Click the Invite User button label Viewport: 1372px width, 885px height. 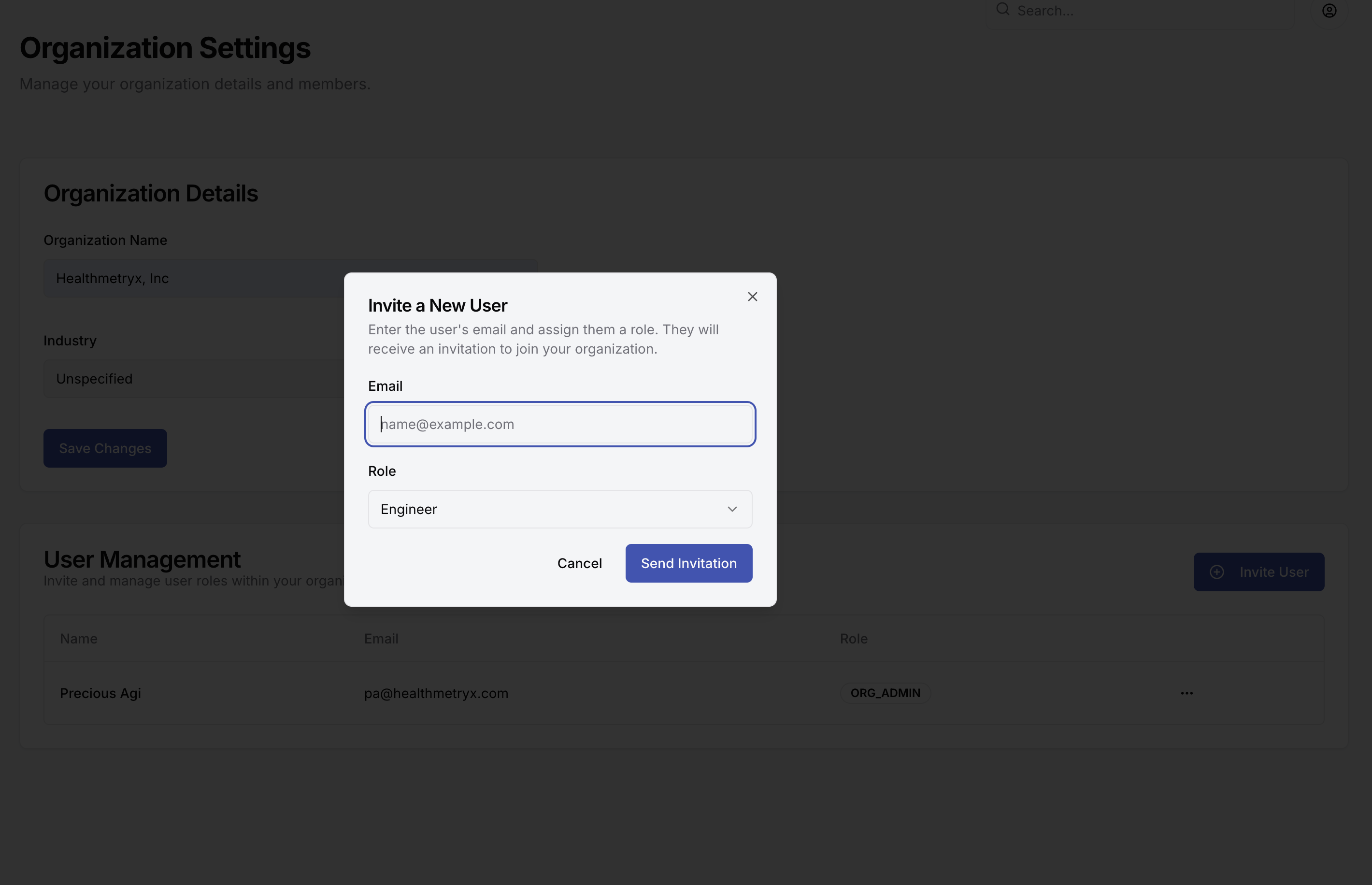pyautogui.click(x=1274, y=572)
